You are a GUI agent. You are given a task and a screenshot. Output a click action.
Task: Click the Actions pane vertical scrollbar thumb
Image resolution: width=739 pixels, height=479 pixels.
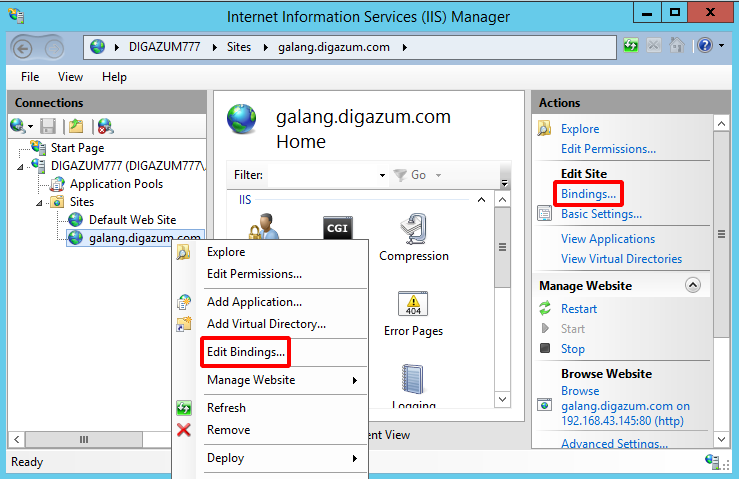[721, 234]
